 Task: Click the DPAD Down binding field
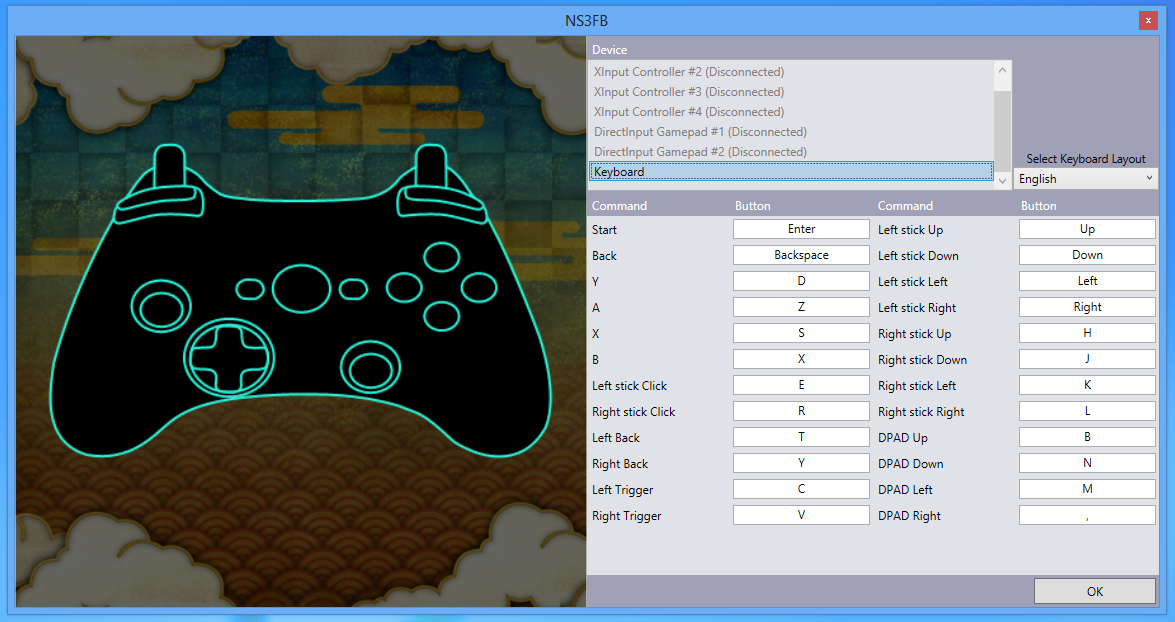point(1087,463)
